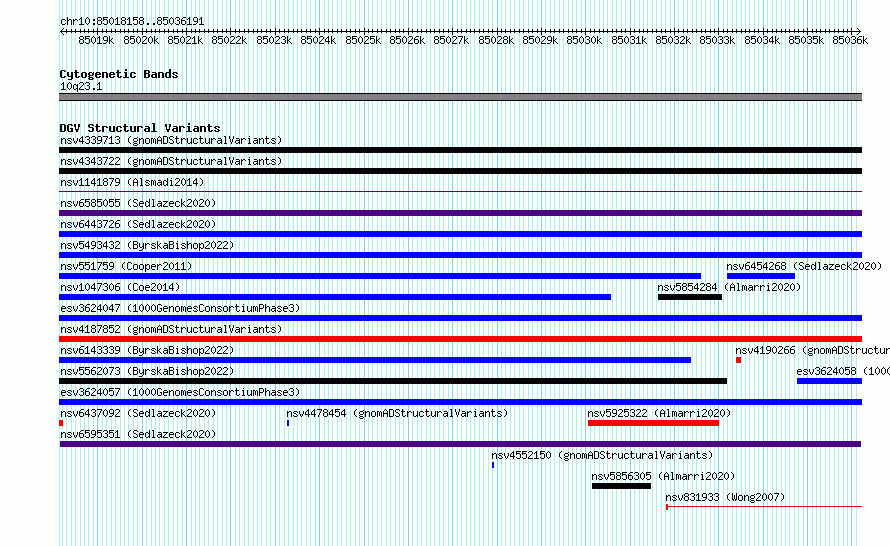Click the red bar for nsv4187852

pos(460,339)
